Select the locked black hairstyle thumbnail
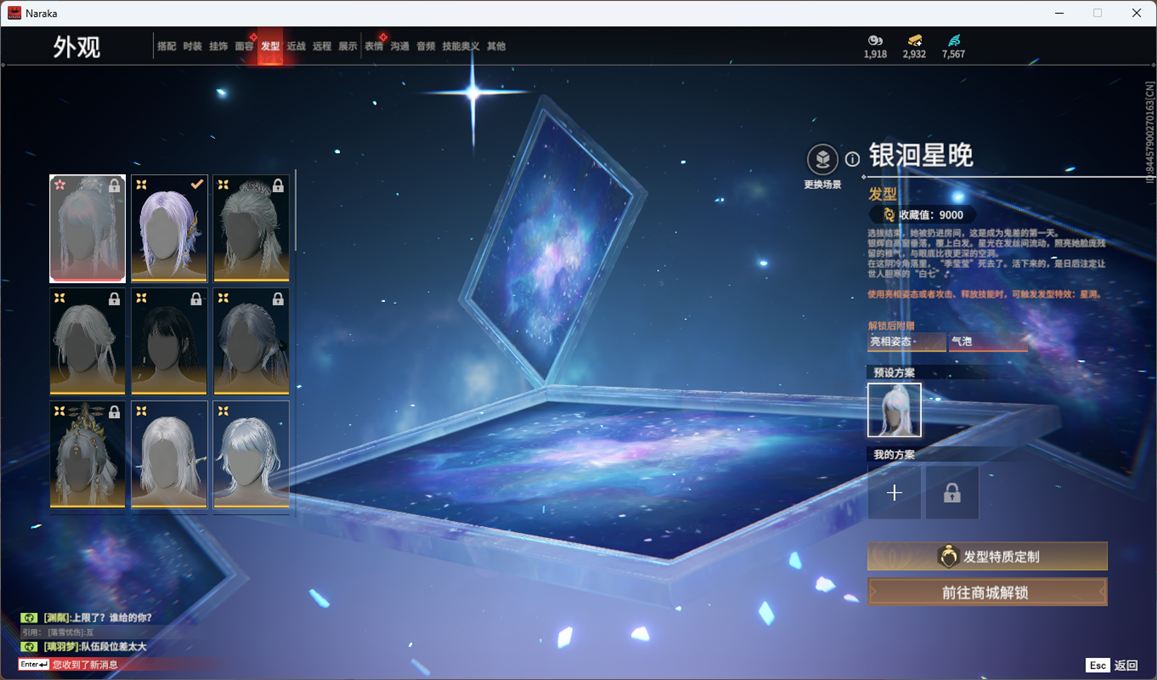Image resolution: width=1157 pixels, height=680 pixels. click(x=169, y=341)
